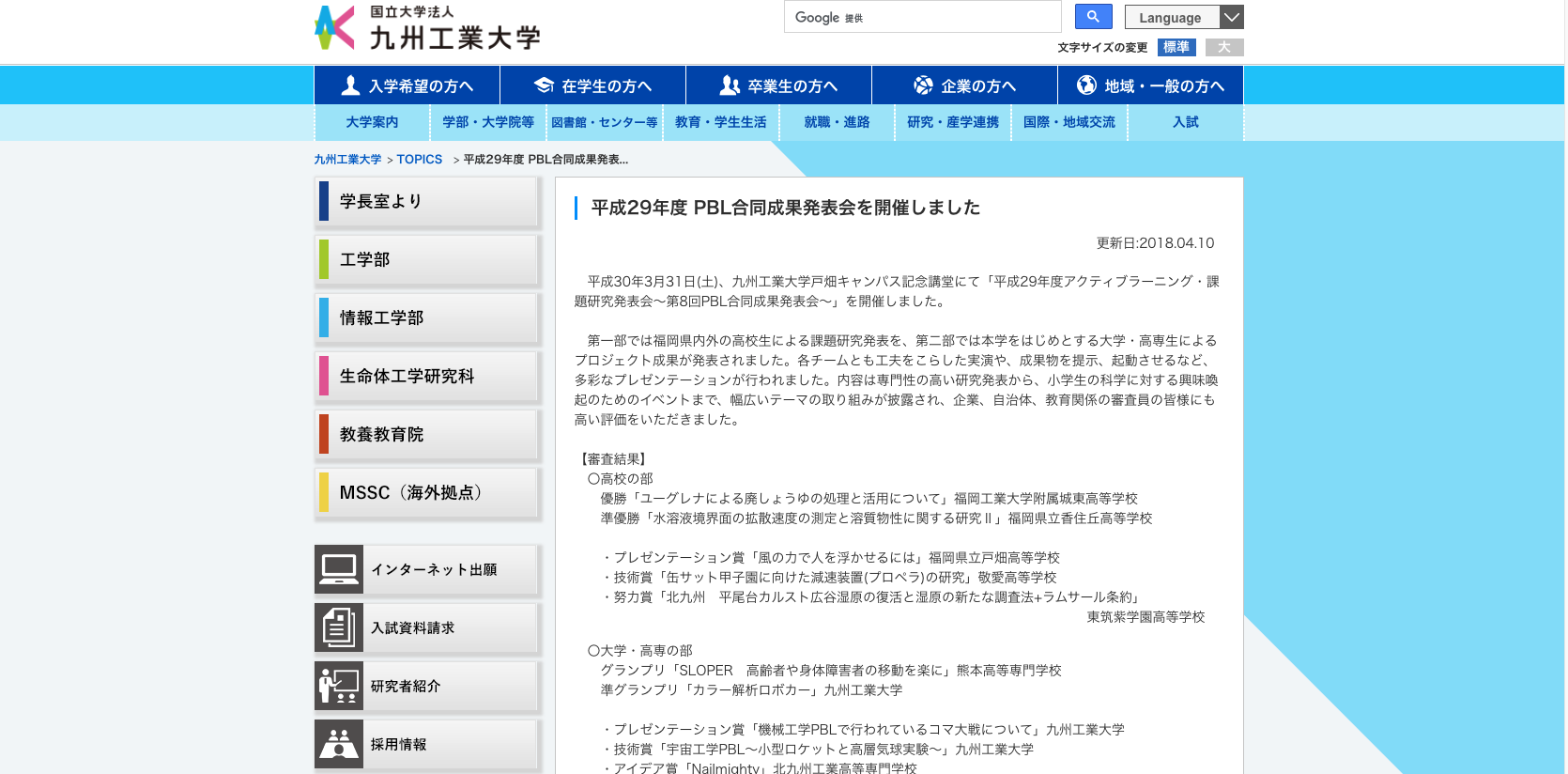The width and height of the screenshot is (1568, 774).
Task: Click the Language dropdown arrow
Action: (x=1232, y=17)
